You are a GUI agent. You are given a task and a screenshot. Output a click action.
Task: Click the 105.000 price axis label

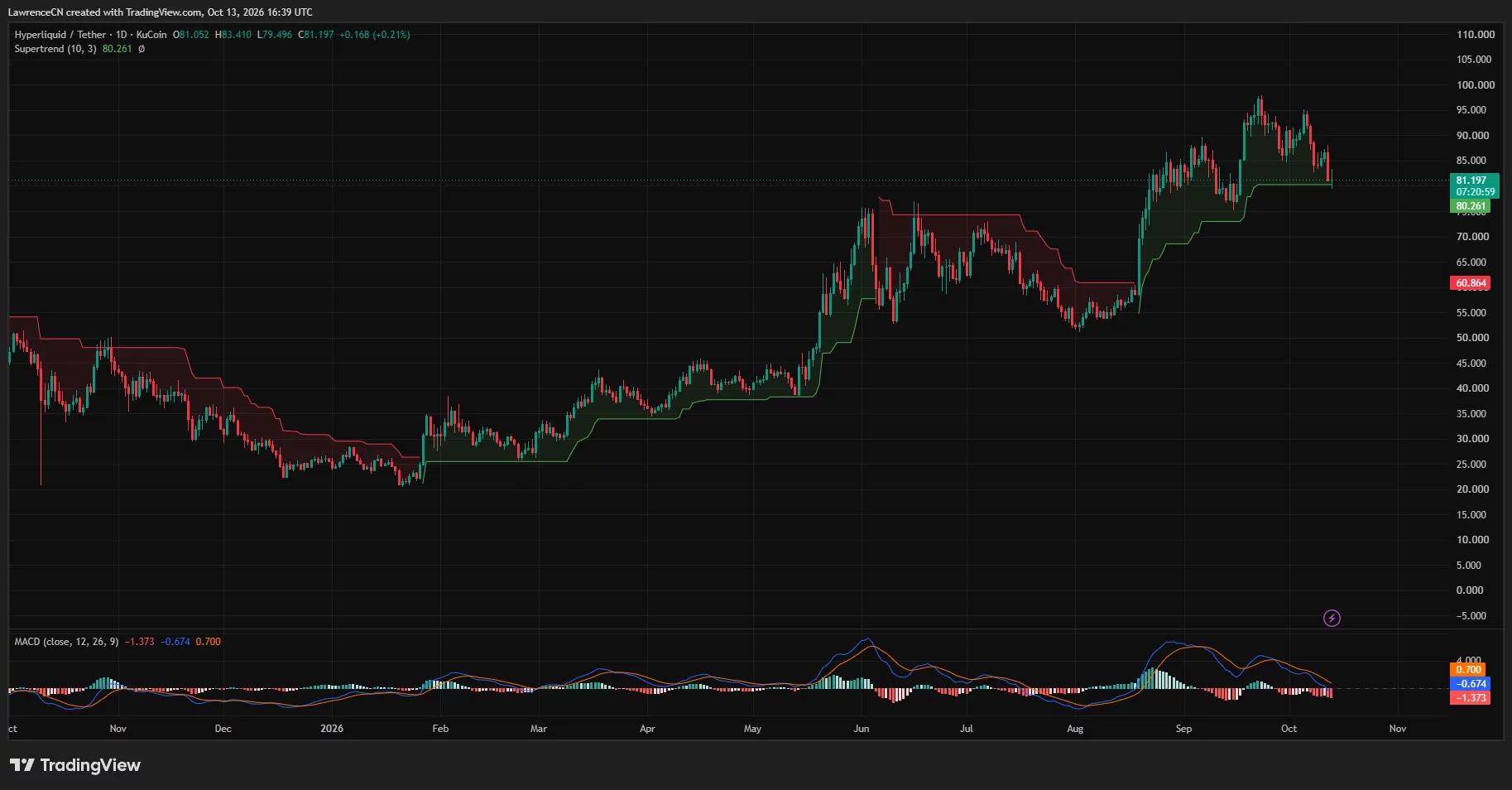point(1474,60)
